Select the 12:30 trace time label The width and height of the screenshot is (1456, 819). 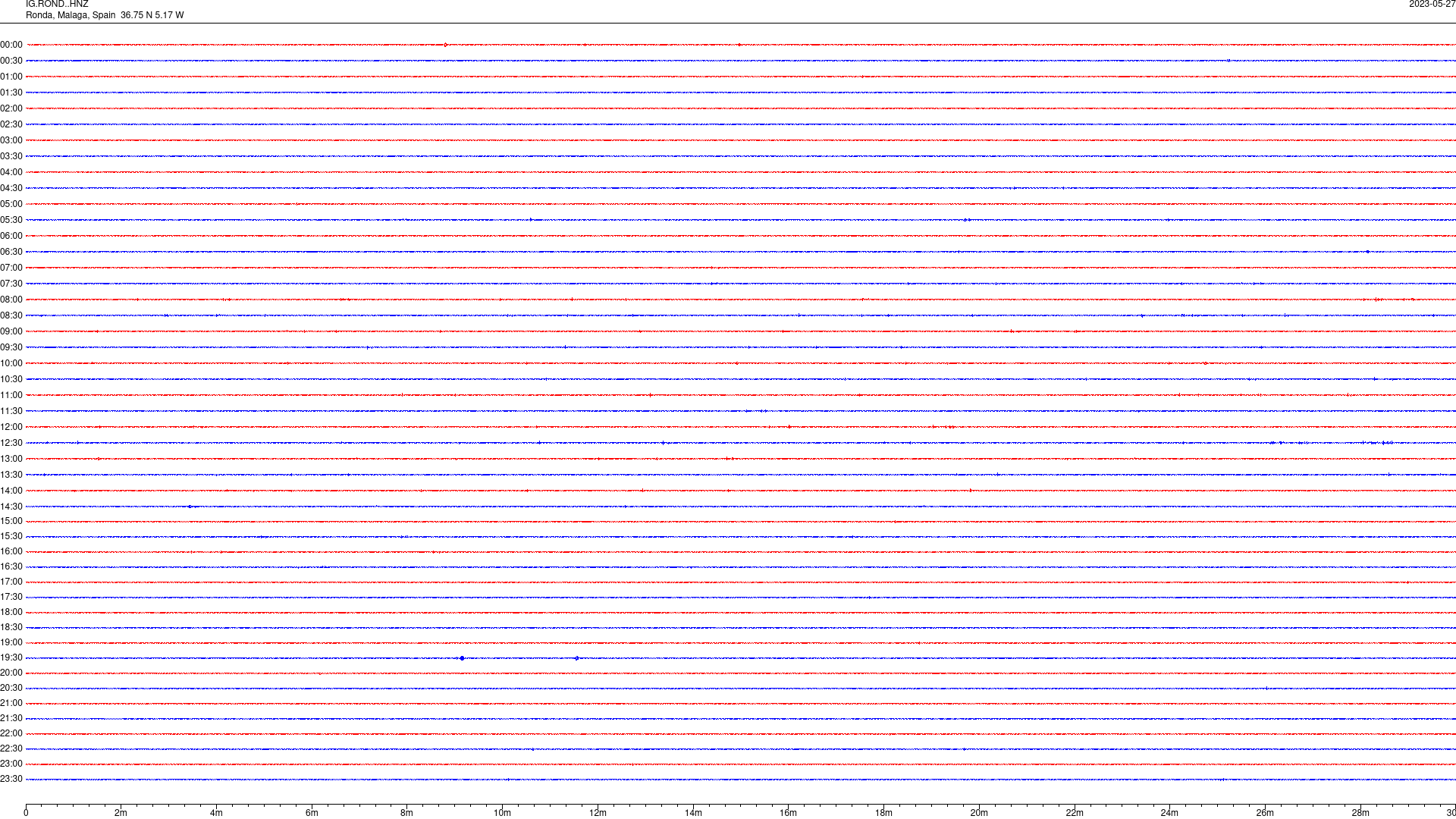11,443
